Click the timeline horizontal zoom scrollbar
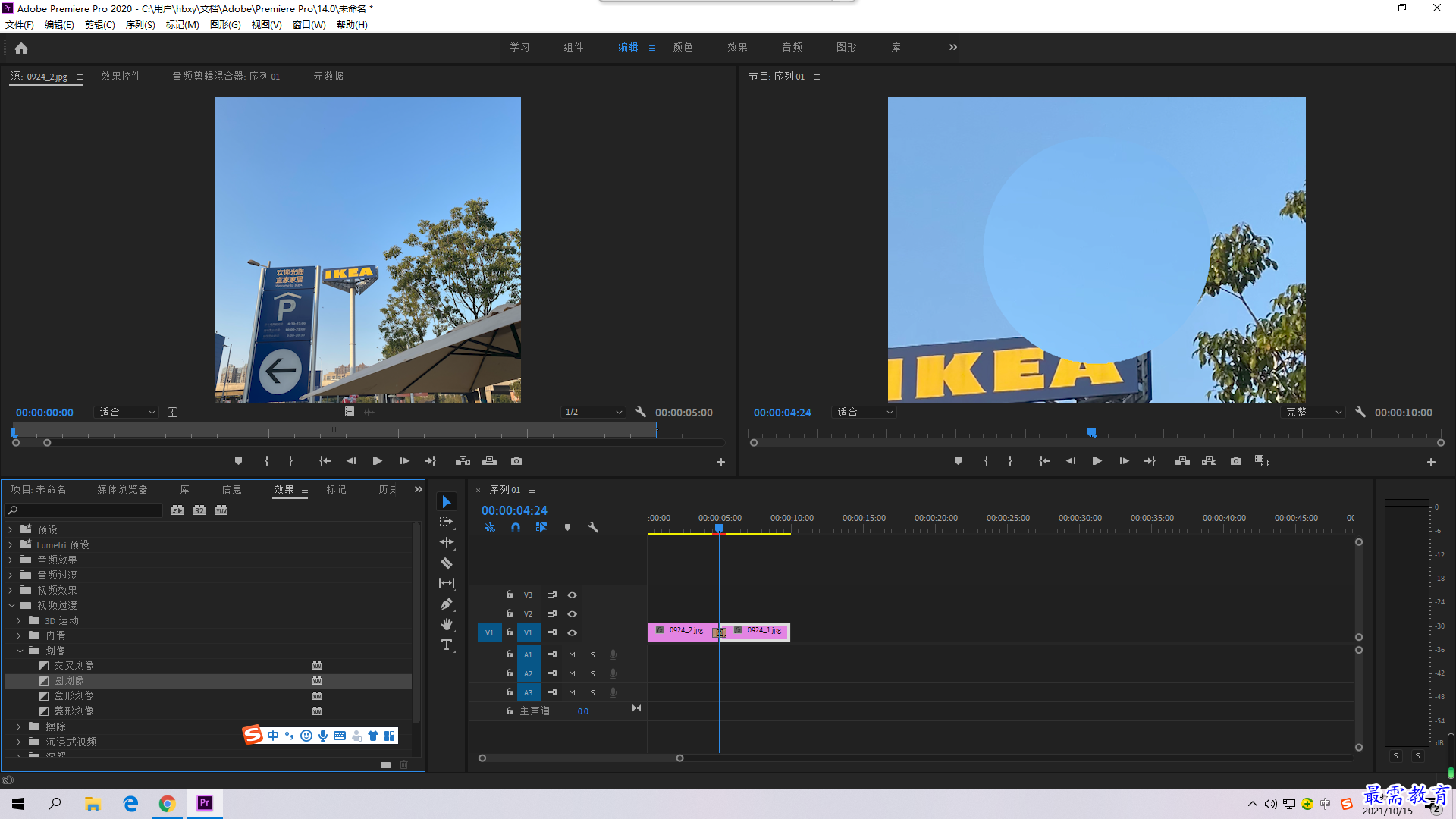 (x=581, y=758)
